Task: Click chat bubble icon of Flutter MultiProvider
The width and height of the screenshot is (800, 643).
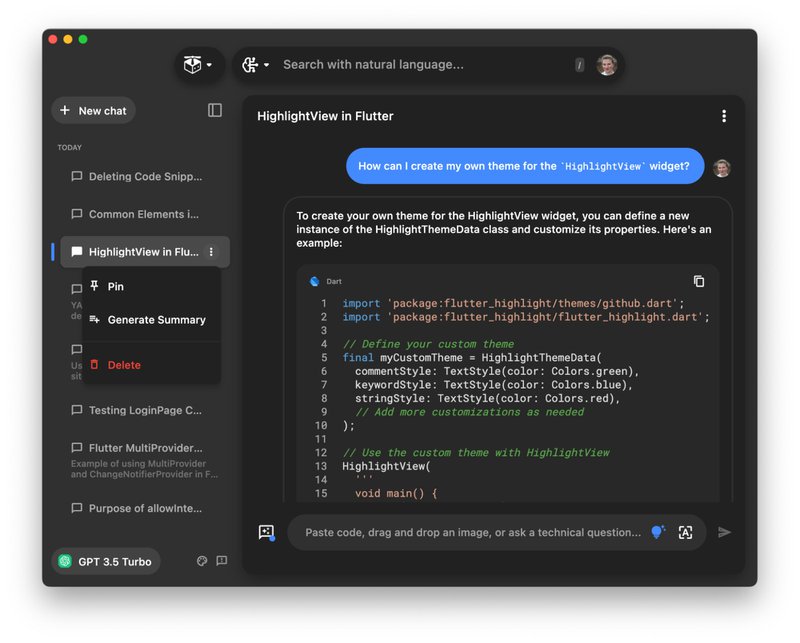Action: click(x=77, y=448)
